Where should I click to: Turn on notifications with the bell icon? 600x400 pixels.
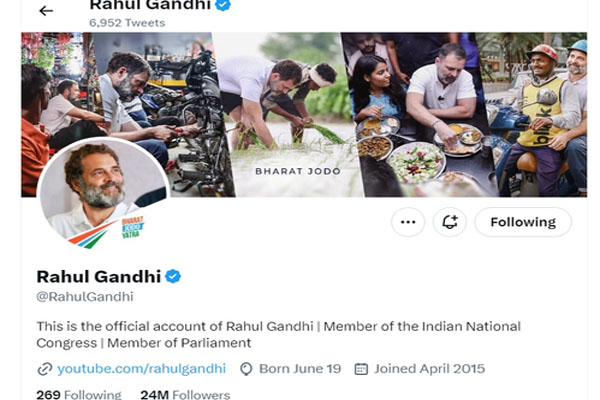tap(449, 222)
